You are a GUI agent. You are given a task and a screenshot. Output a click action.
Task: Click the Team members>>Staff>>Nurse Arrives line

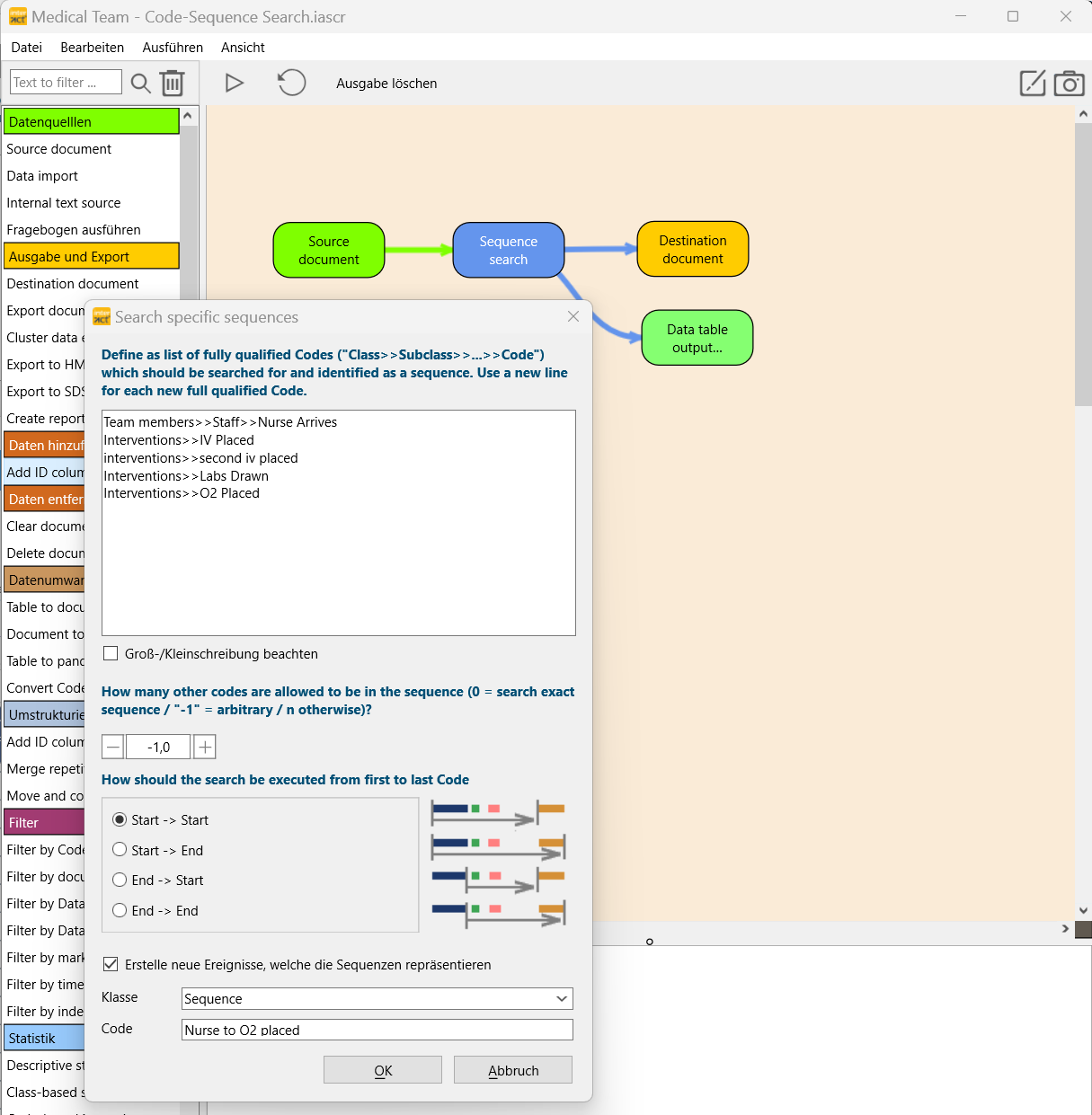pyautogui.click(x=220, y=422)
